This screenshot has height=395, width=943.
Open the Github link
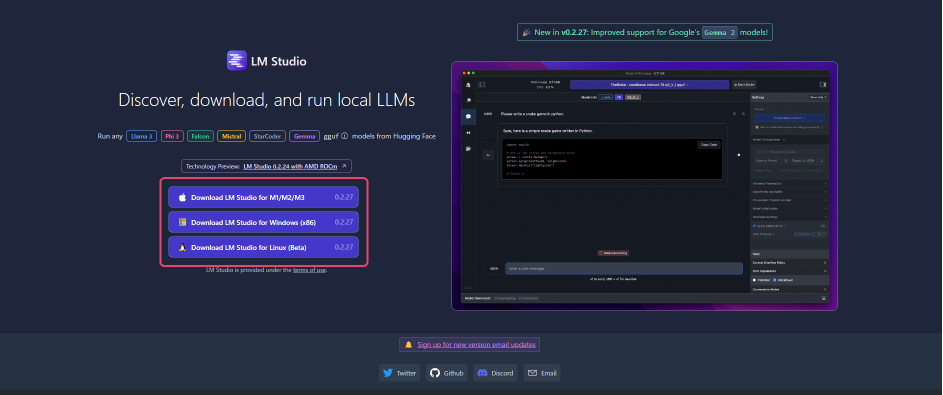[447, 373]
